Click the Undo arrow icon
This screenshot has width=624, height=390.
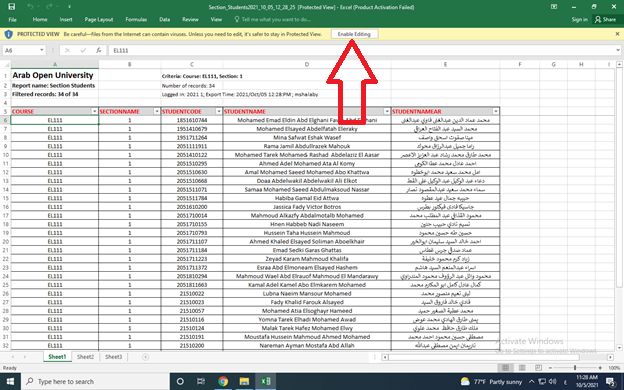30,7
